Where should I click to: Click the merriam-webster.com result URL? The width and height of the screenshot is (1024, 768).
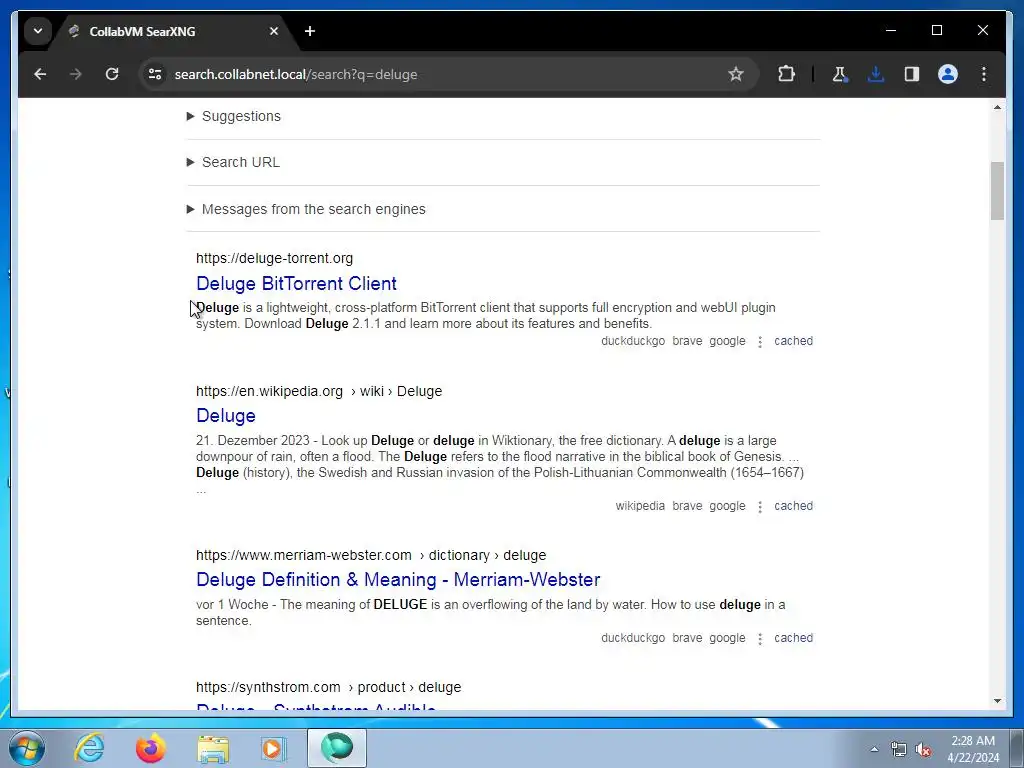click(371, 555)
